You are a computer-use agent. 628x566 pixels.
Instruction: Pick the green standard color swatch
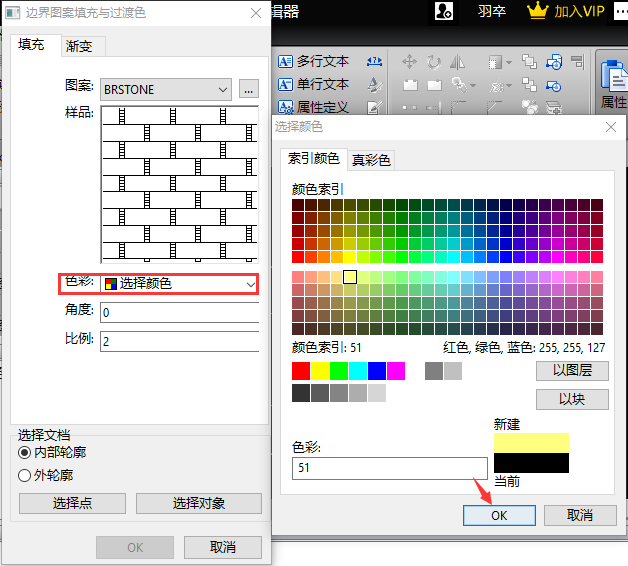tap(339, 371)
